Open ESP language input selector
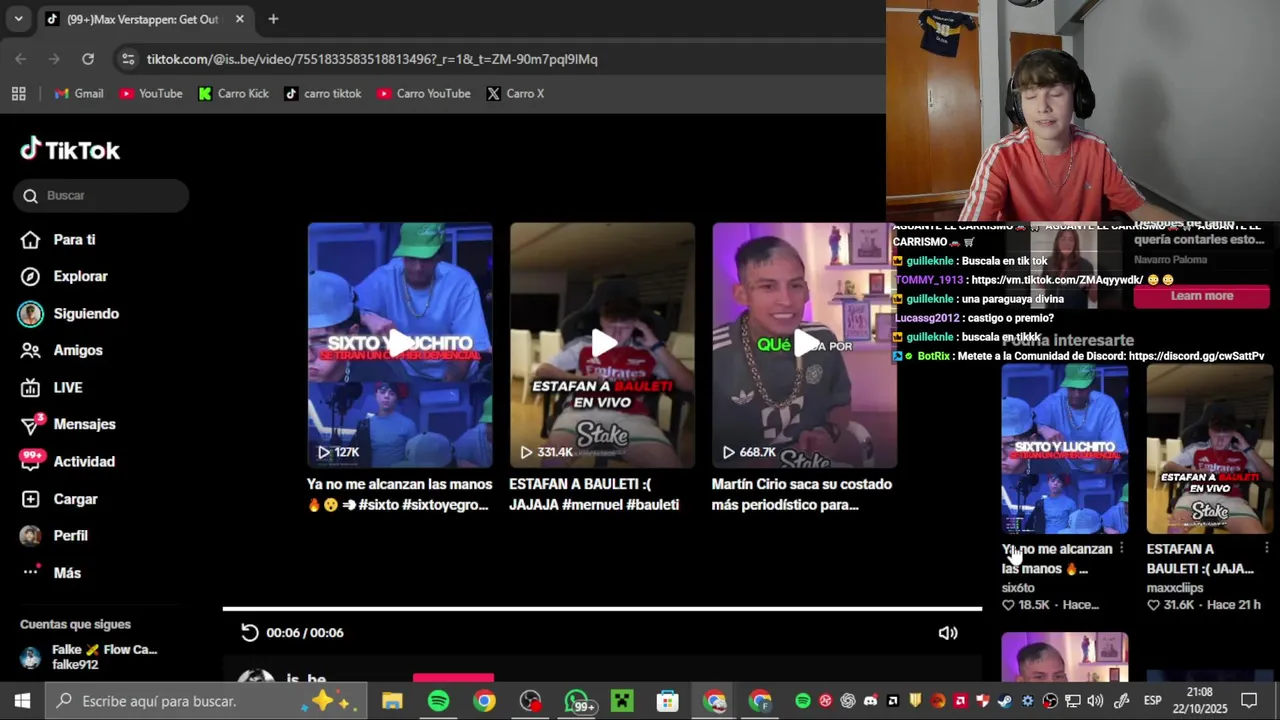This screenshot has width=1280, height=720. (1152, 701)
